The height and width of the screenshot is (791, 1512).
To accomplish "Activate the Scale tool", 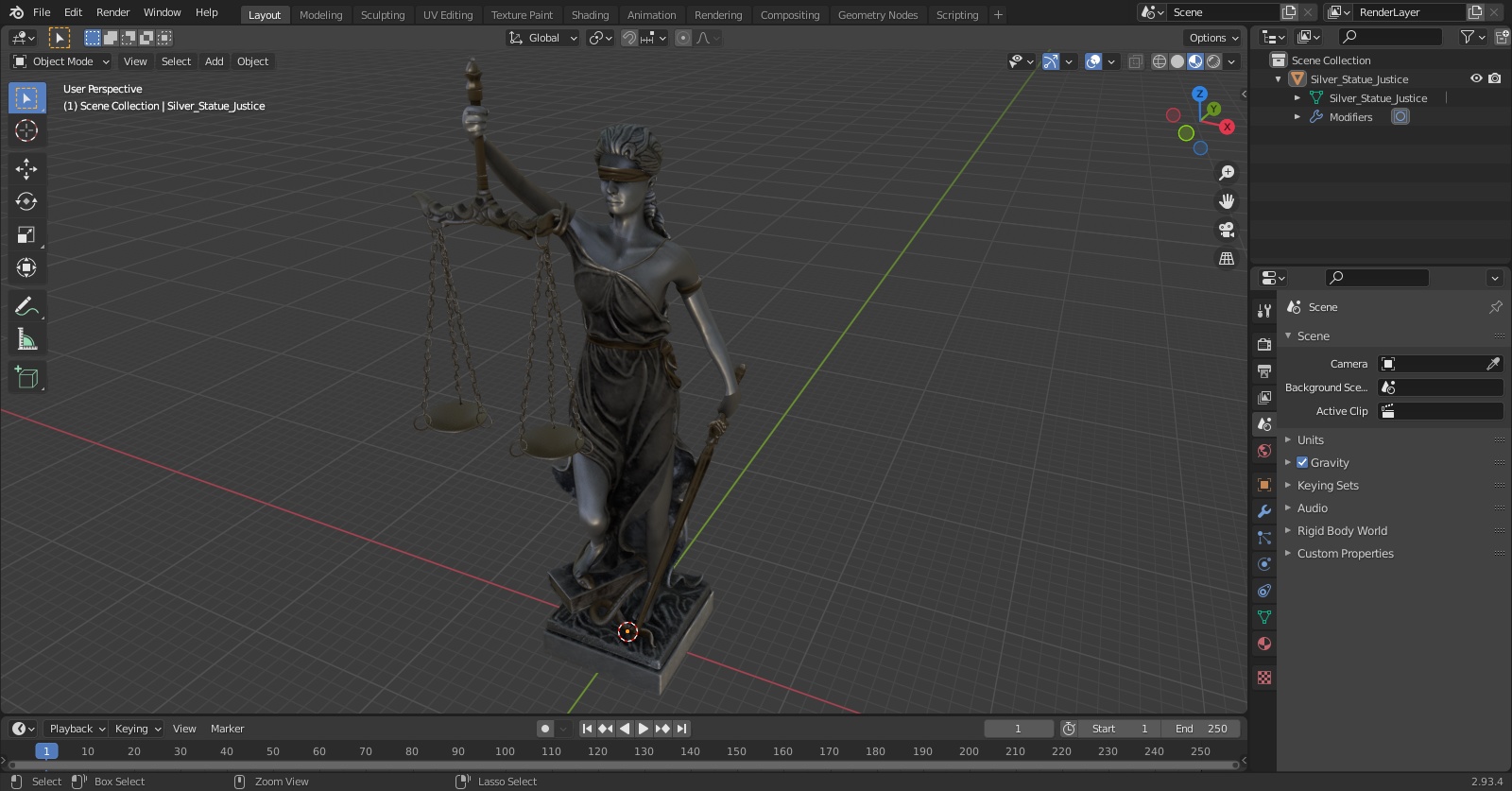I will [26, 234].
